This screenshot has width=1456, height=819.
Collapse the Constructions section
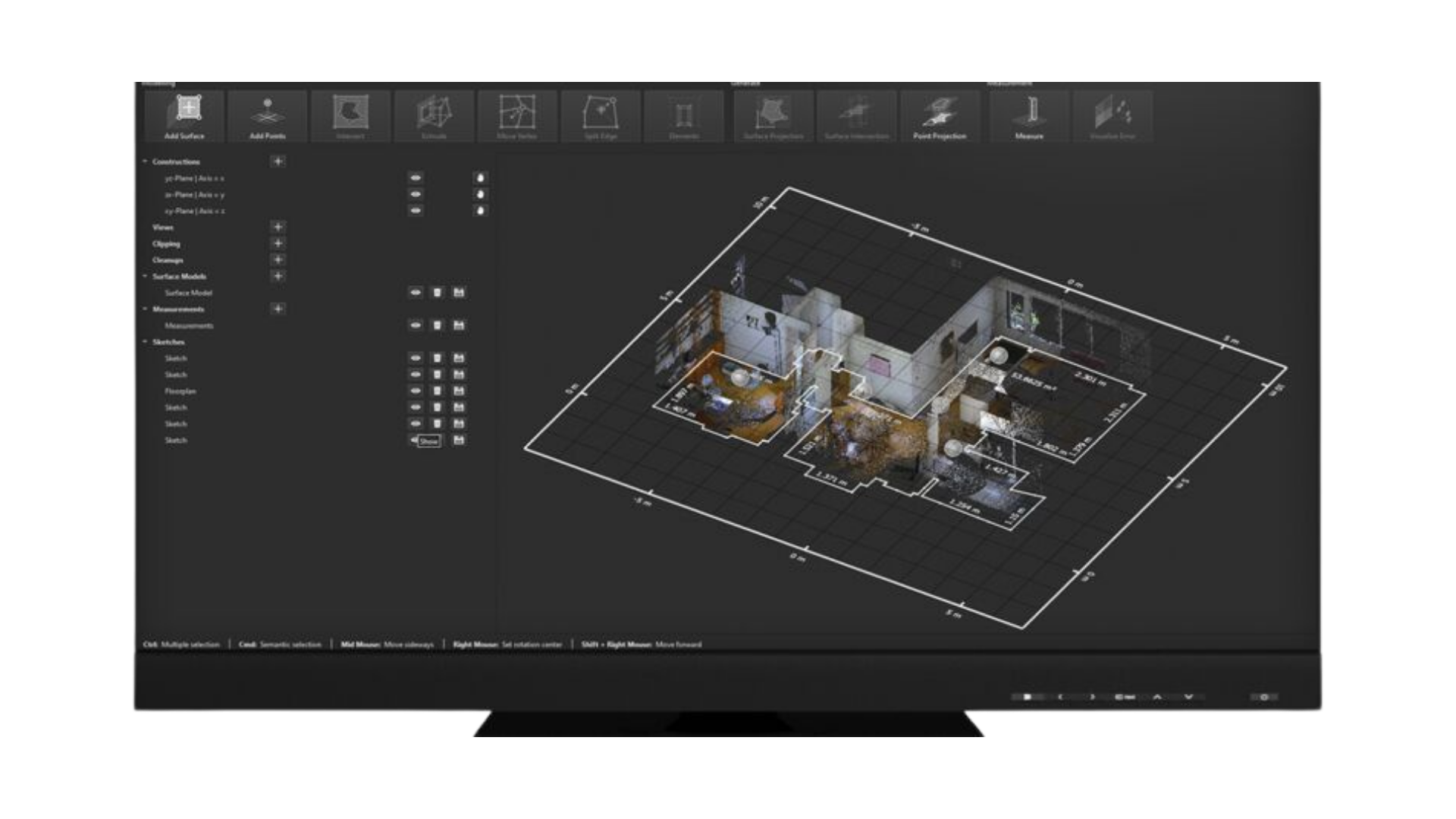click(x=146, y=162)
